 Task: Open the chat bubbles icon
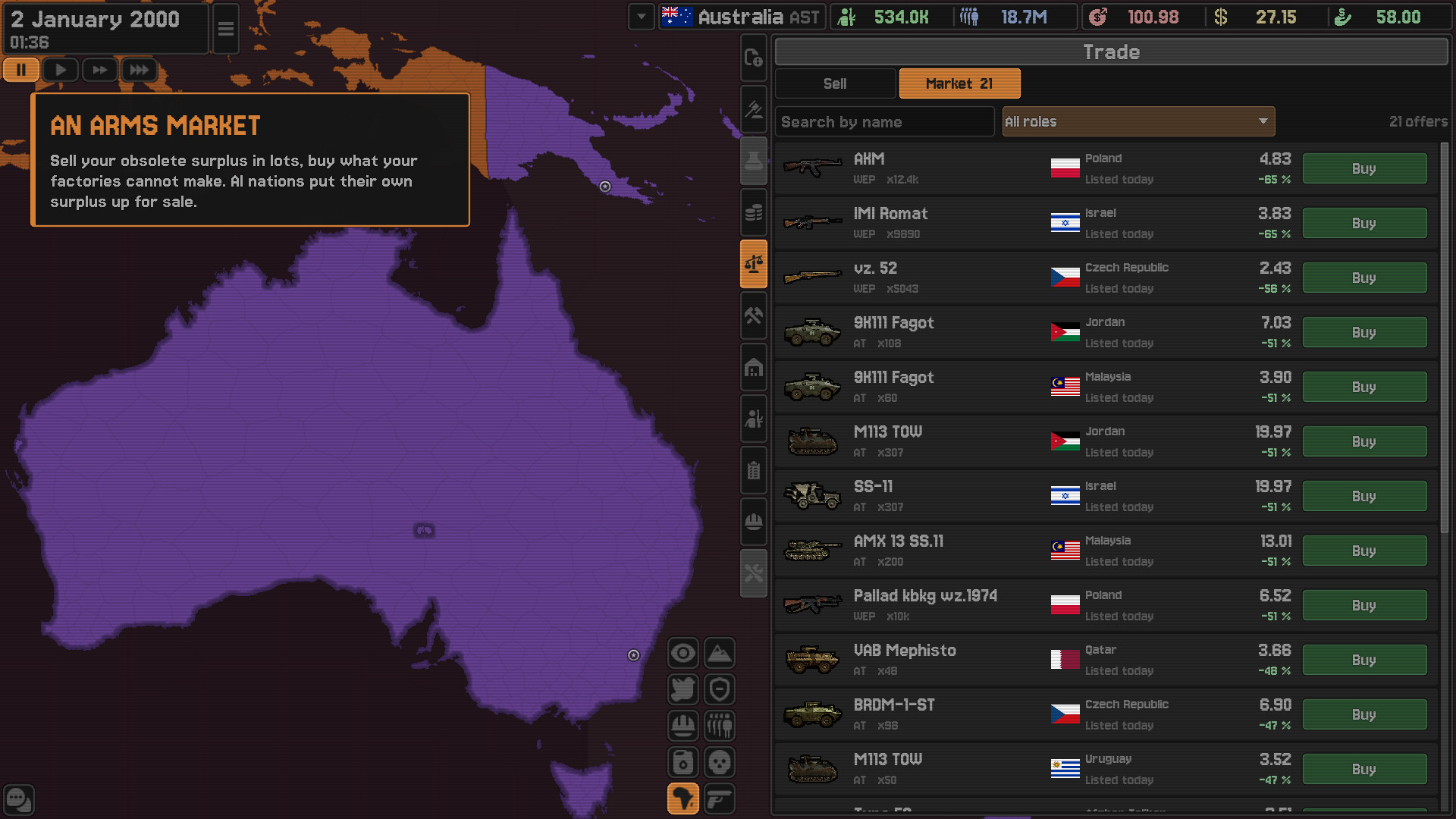(x=19, y=799)
